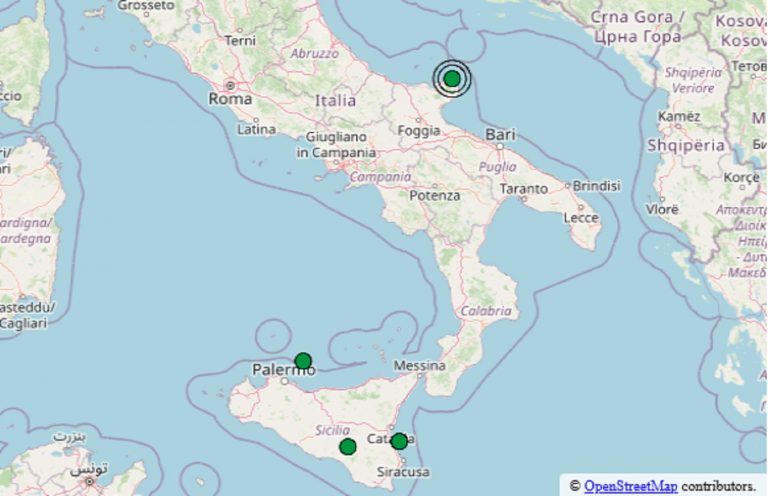768x496 pixels.
Task: Click the Taranto city label
Action: 524,187
